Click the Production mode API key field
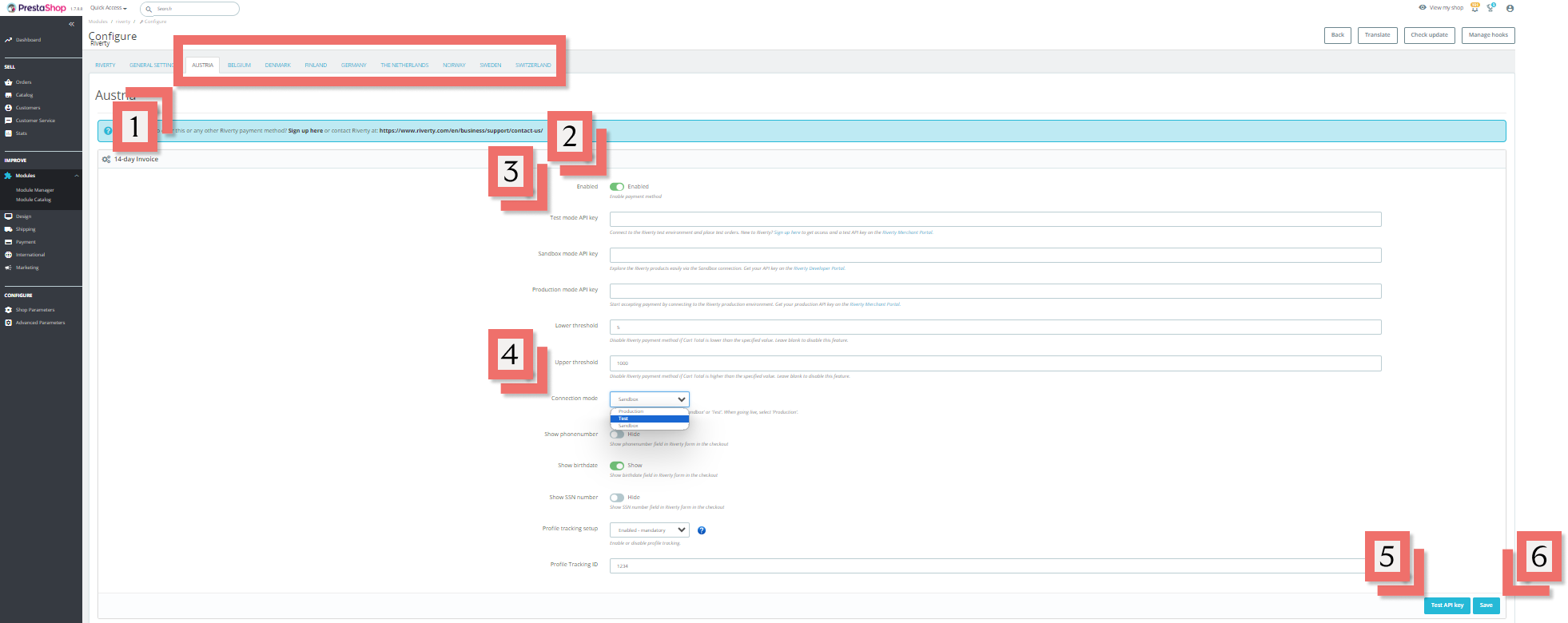 point(995,292)
